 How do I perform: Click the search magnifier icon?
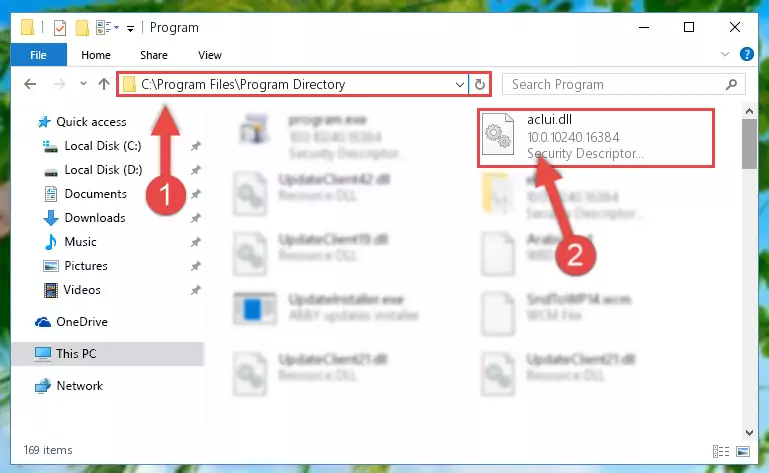click(731, 84)
